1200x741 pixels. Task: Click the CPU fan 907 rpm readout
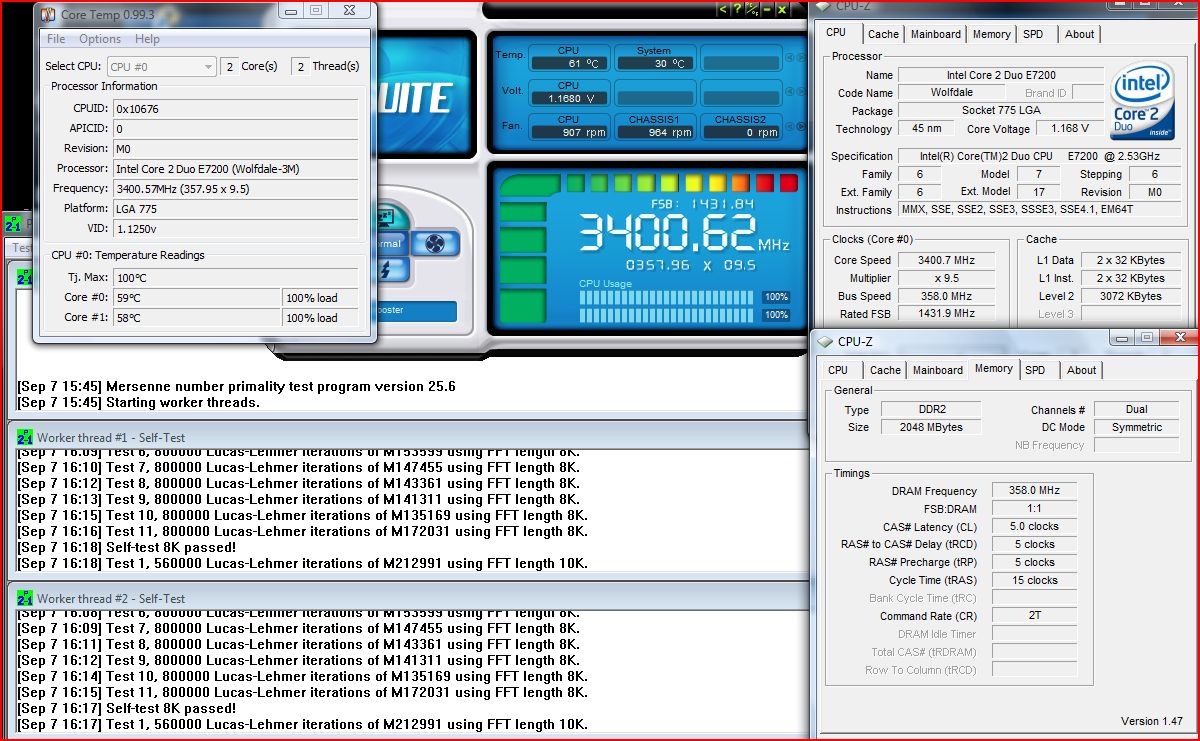(x=568, y=132)
